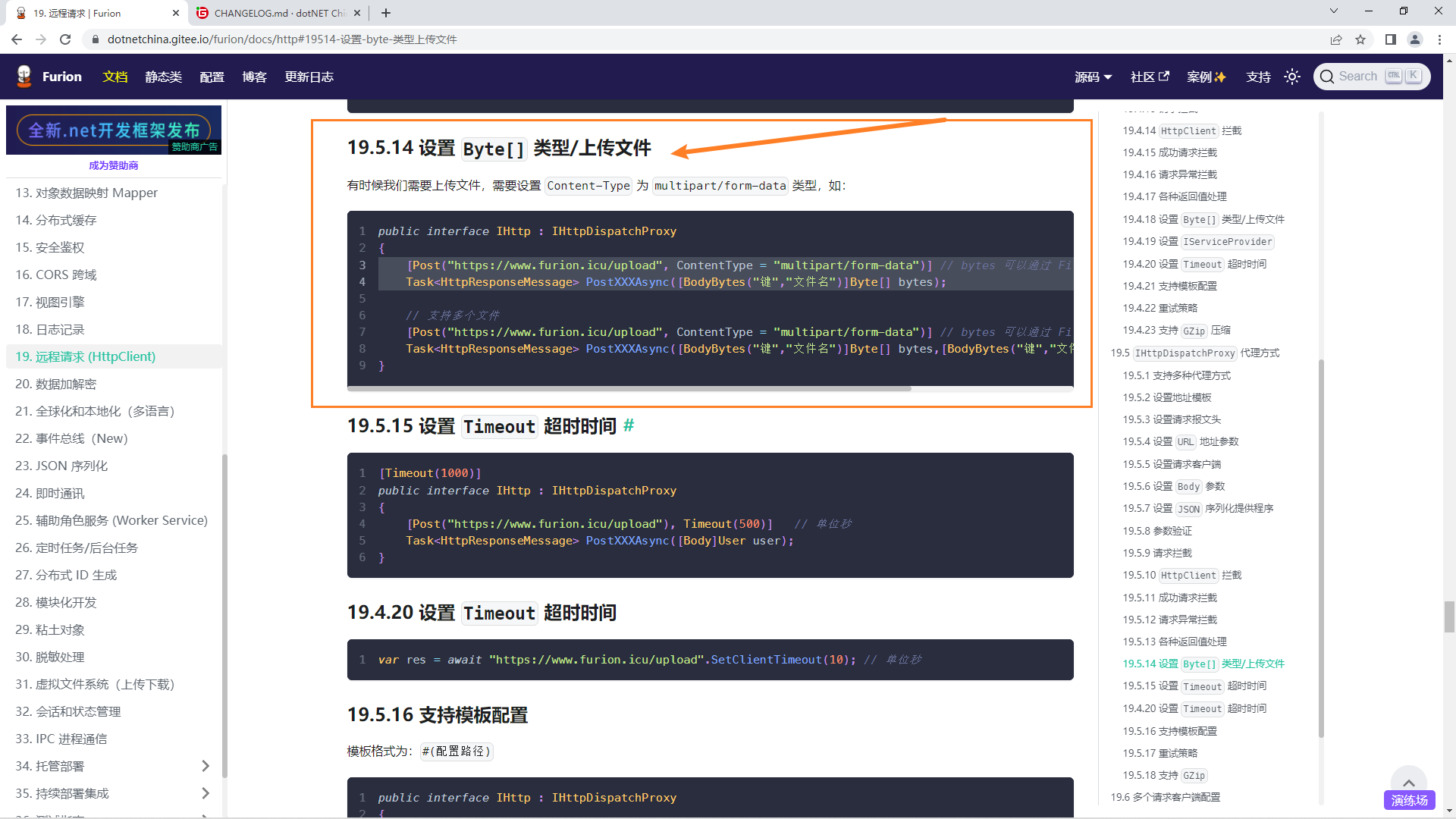This screenshot has width=1456, height=819.
Task: Open 更新日志 in the top navigation
Action: [x=309, y=77]
